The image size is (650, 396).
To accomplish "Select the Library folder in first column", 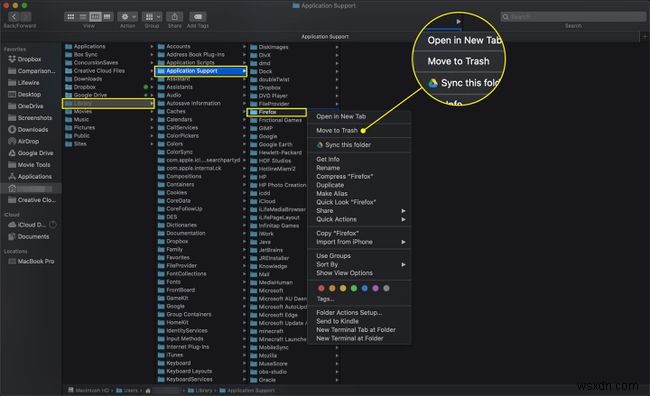I will (108, 103).
